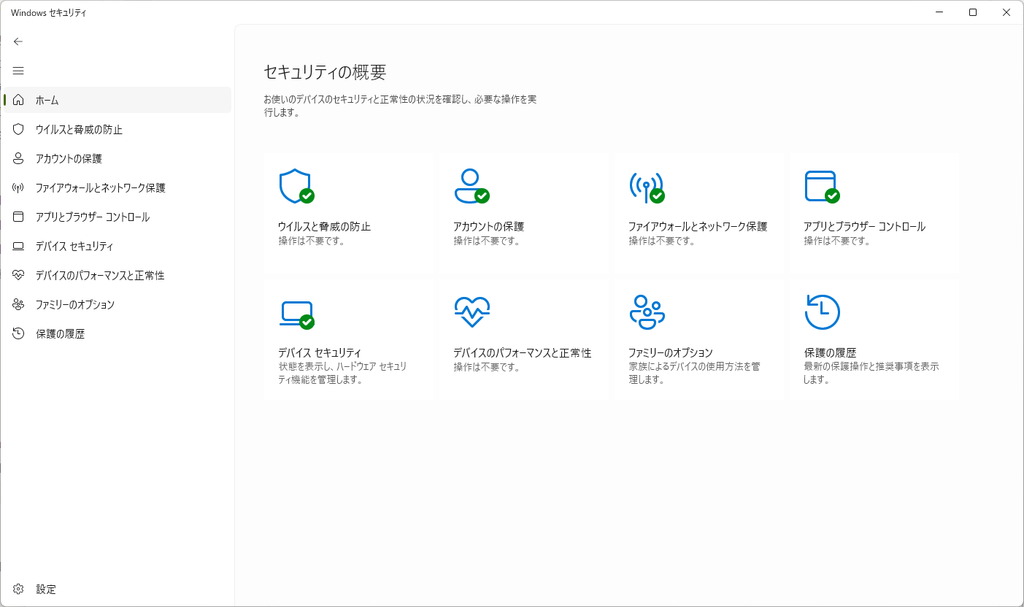Open ファイアウォールとネットワーク保護 in sidebar
The width and height of the screenshot is (1024, 607).
coord(118,188)
